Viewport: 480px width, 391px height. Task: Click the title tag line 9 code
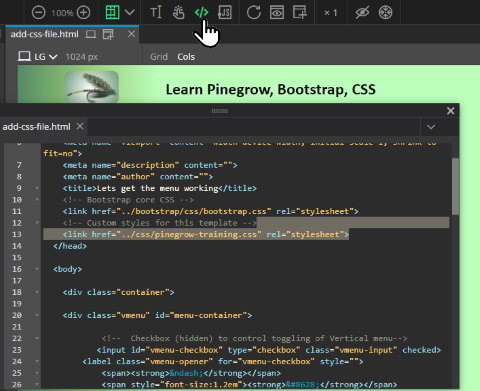tap(160, 188)
